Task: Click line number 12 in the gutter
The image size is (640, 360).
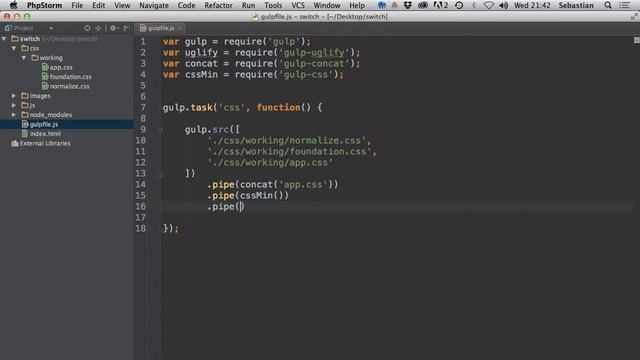Action: click(x=141, y=162)
